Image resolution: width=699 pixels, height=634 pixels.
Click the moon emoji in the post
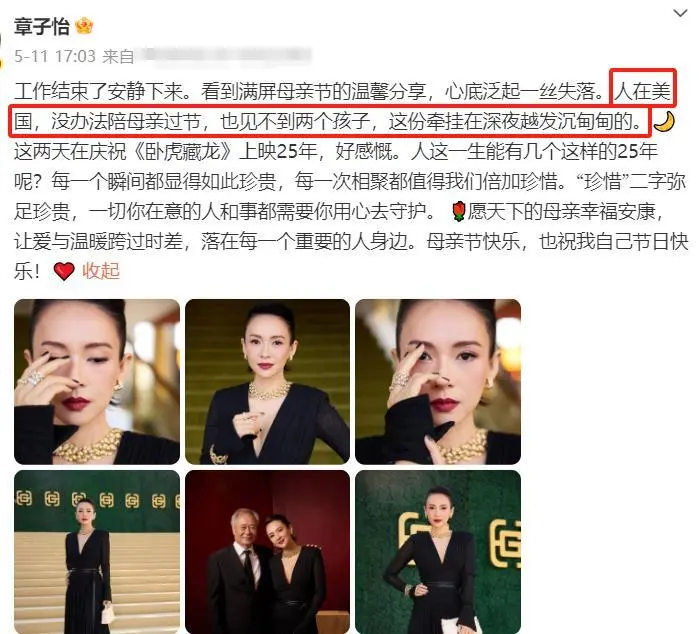tap(664, 122)
